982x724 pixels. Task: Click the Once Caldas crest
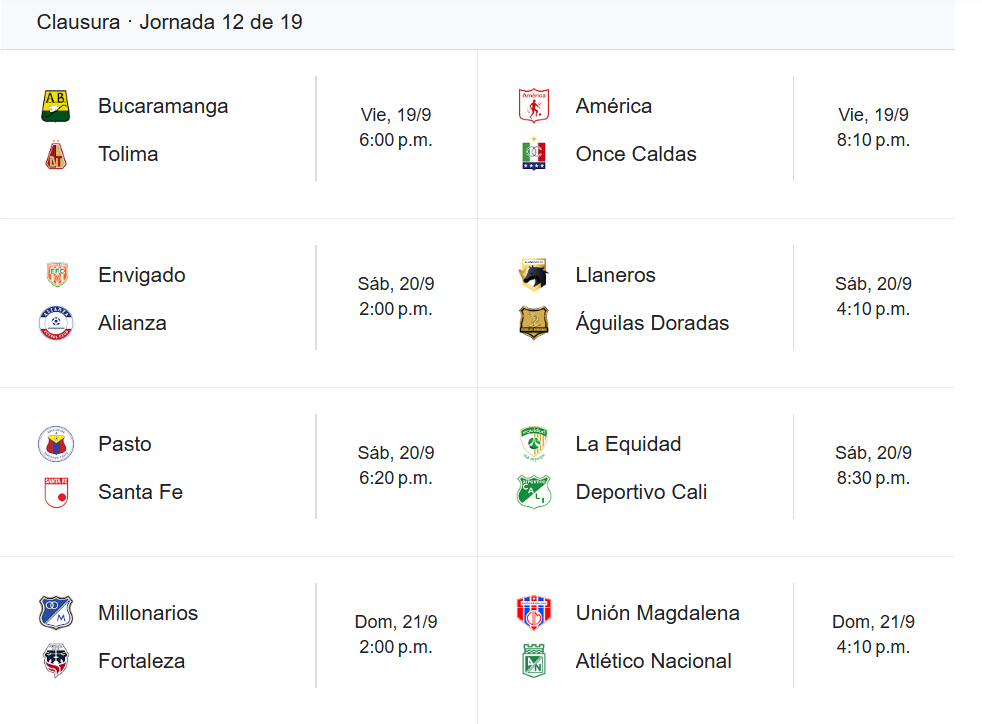(534, 154)
